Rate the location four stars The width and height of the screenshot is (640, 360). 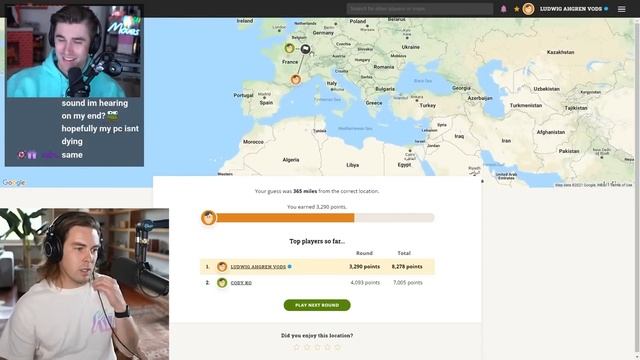tap(327, 347)
